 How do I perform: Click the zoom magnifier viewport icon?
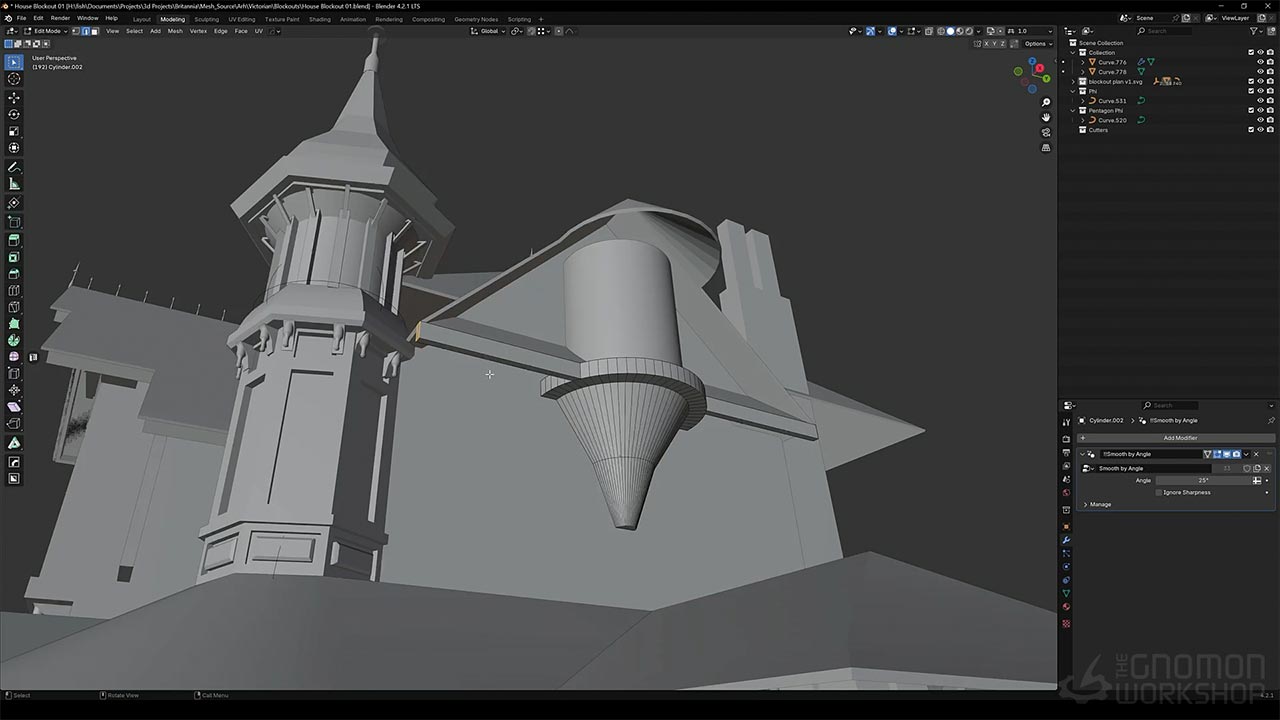pos(1046,102)
